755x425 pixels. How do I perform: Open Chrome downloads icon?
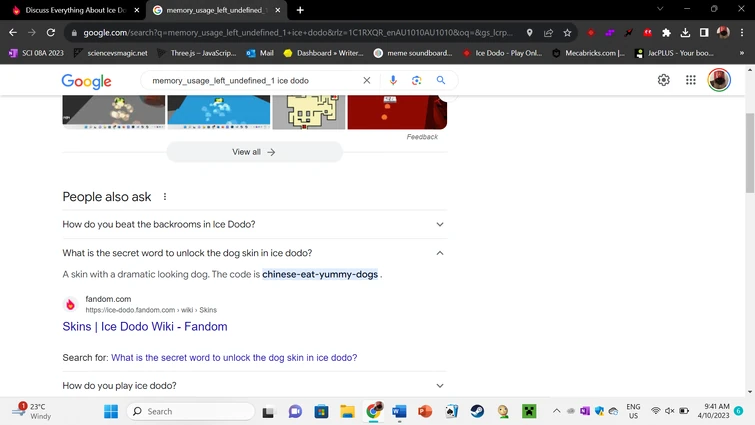685,33
